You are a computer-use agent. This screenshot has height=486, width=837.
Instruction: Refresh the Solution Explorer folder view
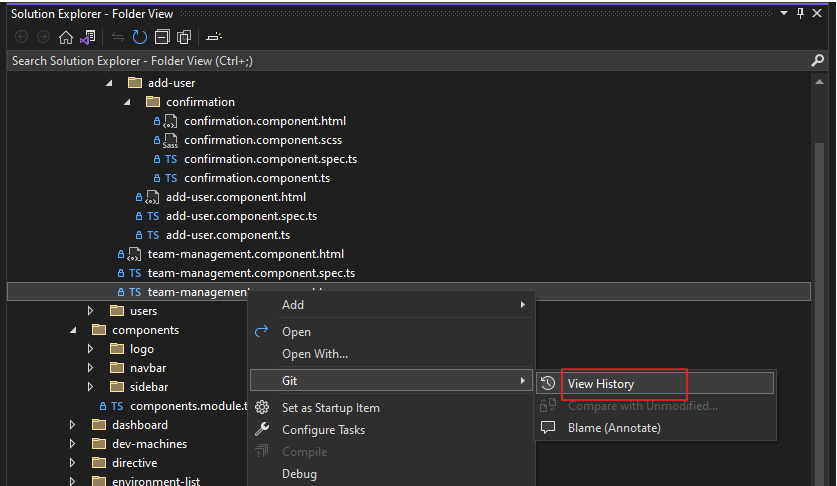tap(139, 37)
